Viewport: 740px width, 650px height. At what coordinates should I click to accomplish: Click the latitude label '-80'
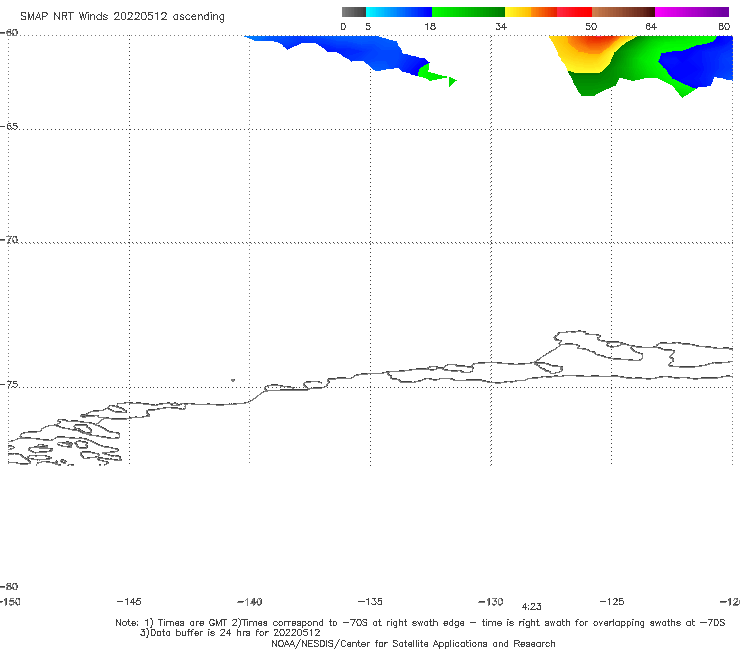coord(9,586)
